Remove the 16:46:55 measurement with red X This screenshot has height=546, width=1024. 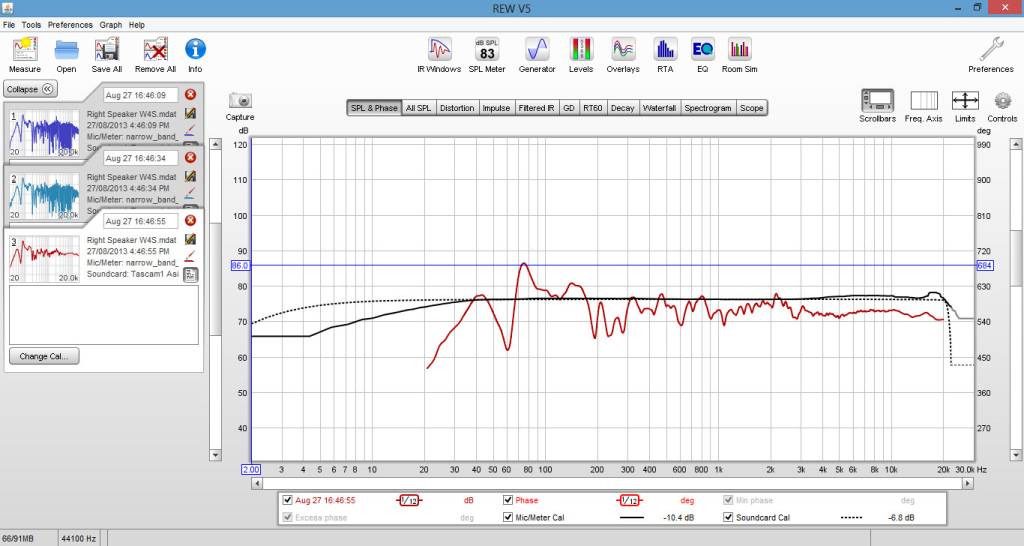[x=190, y=221]
